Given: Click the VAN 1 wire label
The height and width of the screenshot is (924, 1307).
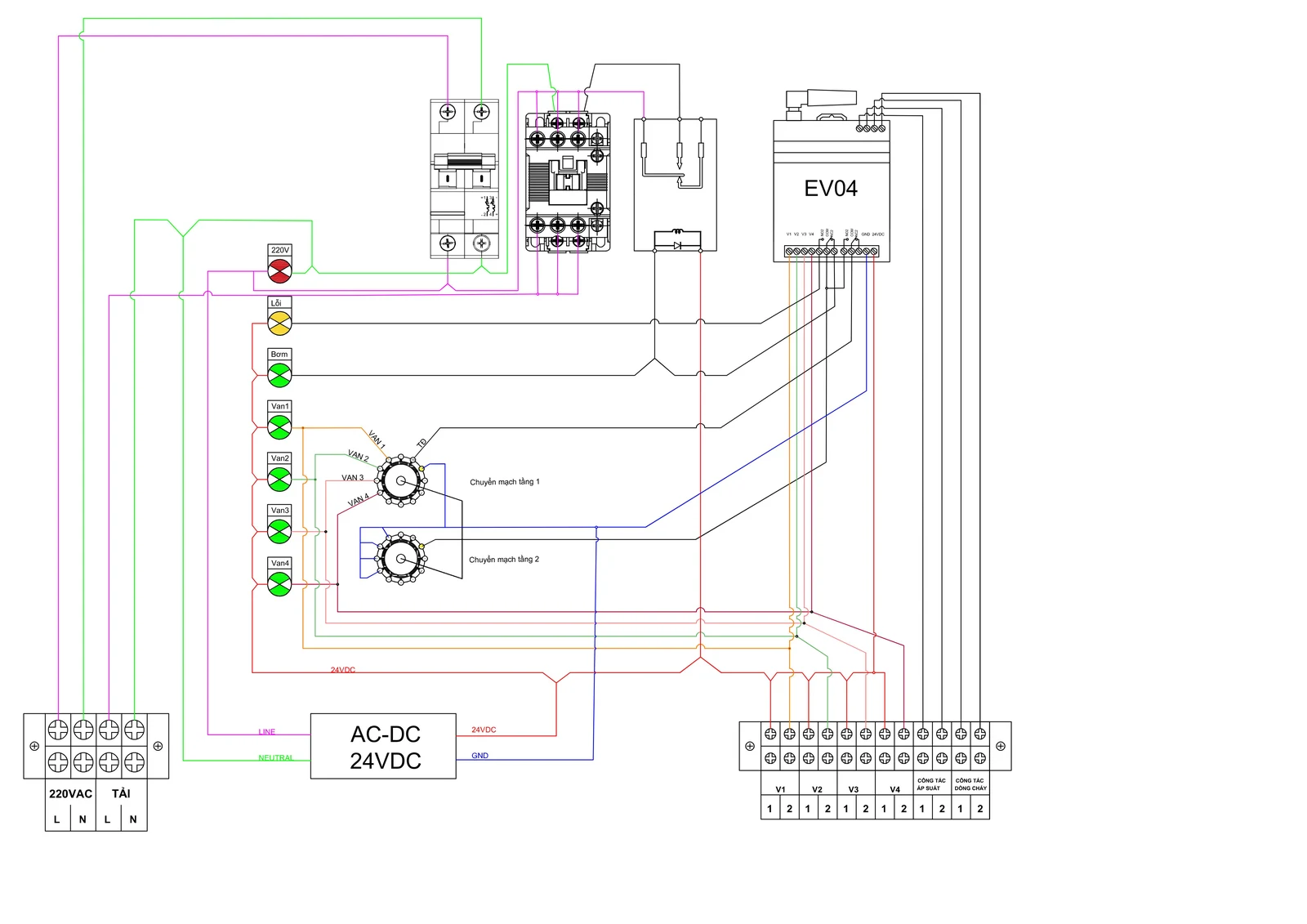Looking at the screenshot, I should point(377,440).
